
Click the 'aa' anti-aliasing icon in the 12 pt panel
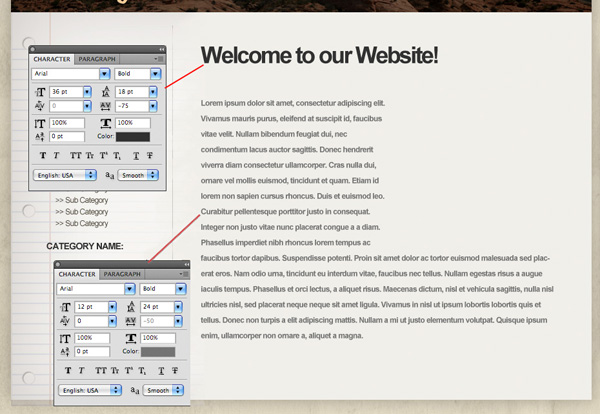135,390
